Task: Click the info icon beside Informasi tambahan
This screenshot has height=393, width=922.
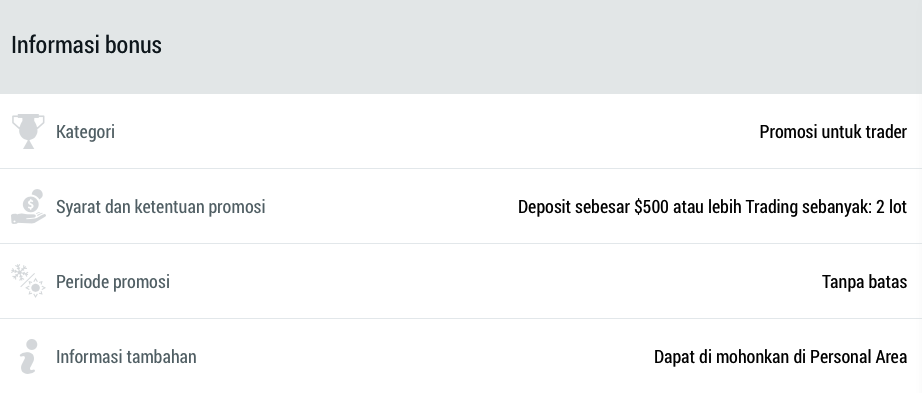Action: (28, 357)
